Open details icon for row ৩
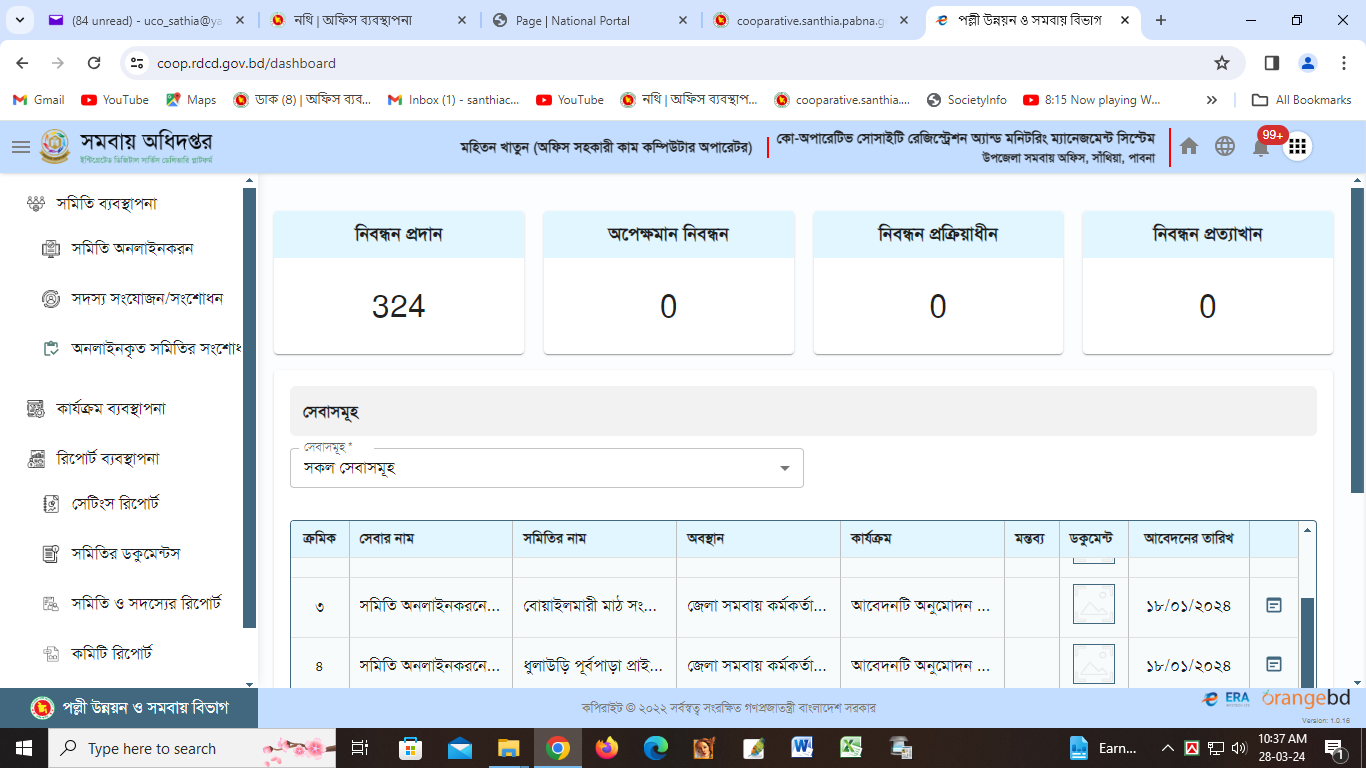 [x=1274, y=605]
